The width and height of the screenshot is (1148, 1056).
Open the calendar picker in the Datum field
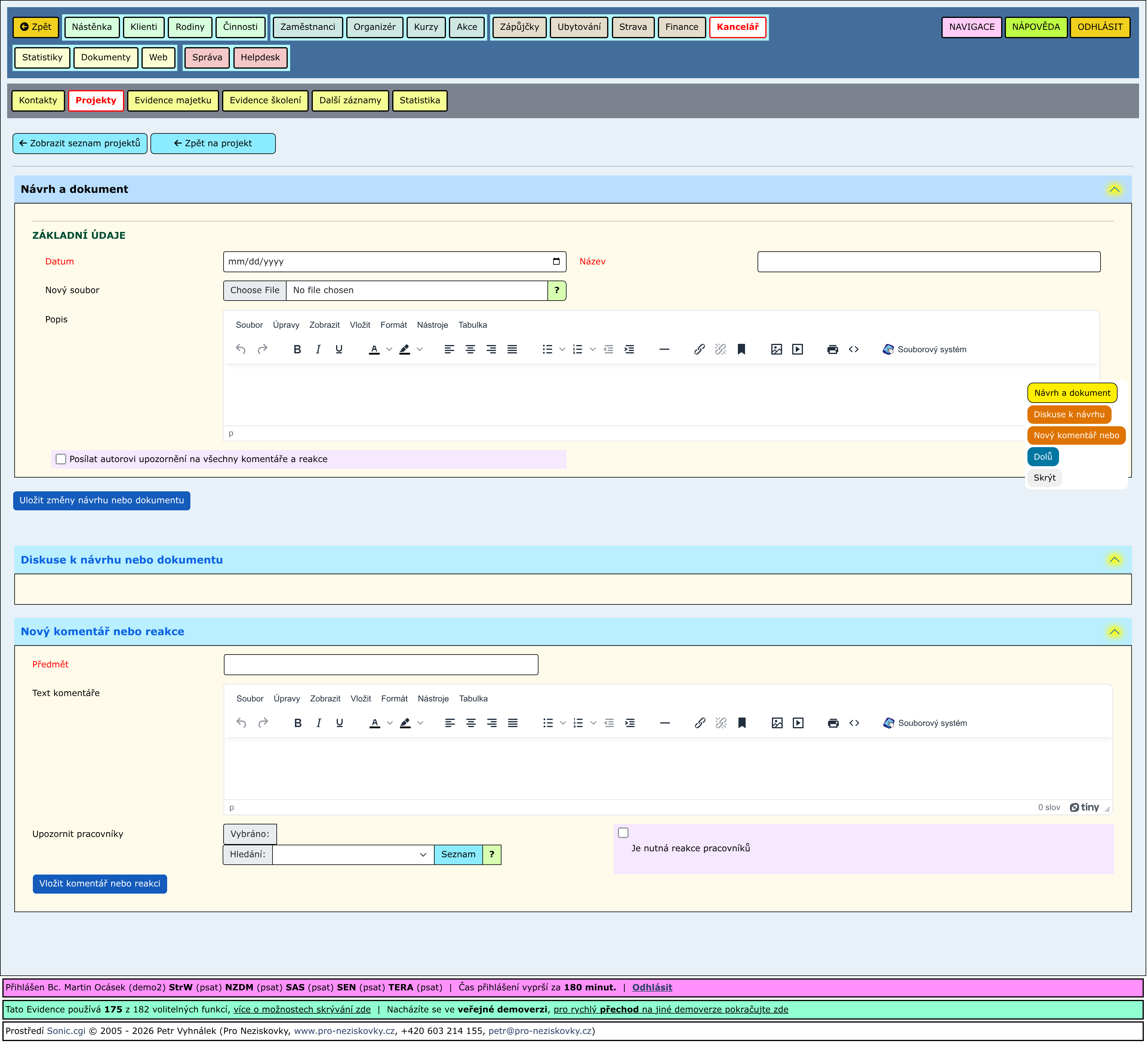click(557, 262)
